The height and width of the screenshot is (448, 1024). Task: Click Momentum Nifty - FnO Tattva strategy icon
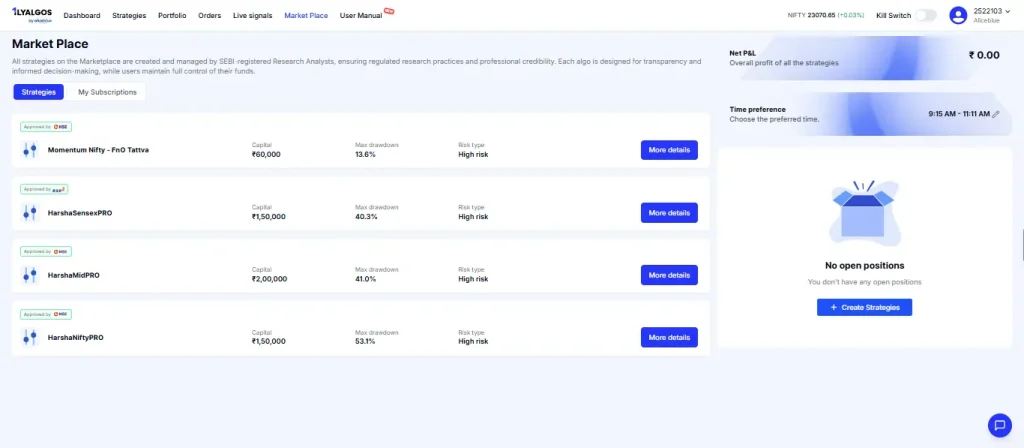coord(29,150)
